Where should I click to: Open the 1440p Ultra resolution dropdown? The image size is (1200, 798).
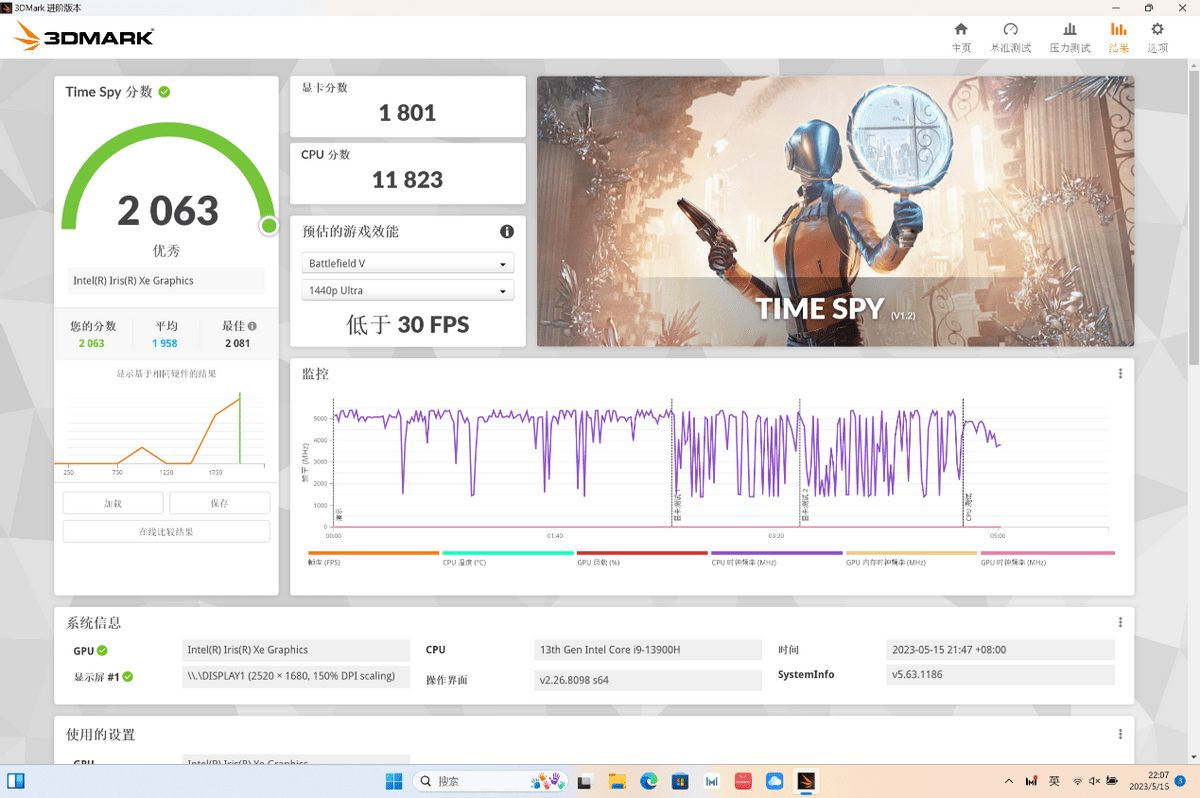(408, 290)
